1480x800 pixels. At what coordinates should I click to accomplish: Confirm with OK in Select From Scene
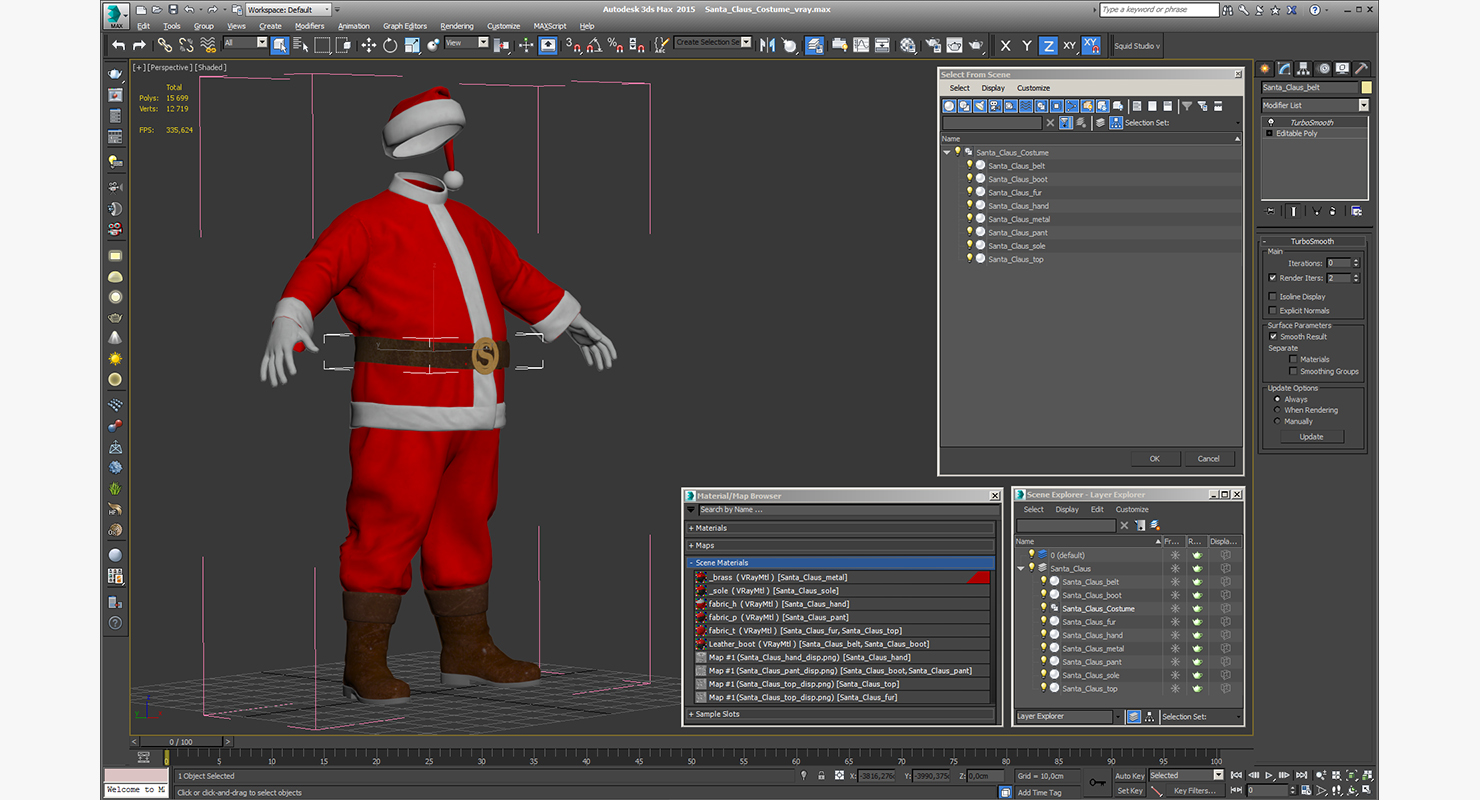[x=1154, y=458]
